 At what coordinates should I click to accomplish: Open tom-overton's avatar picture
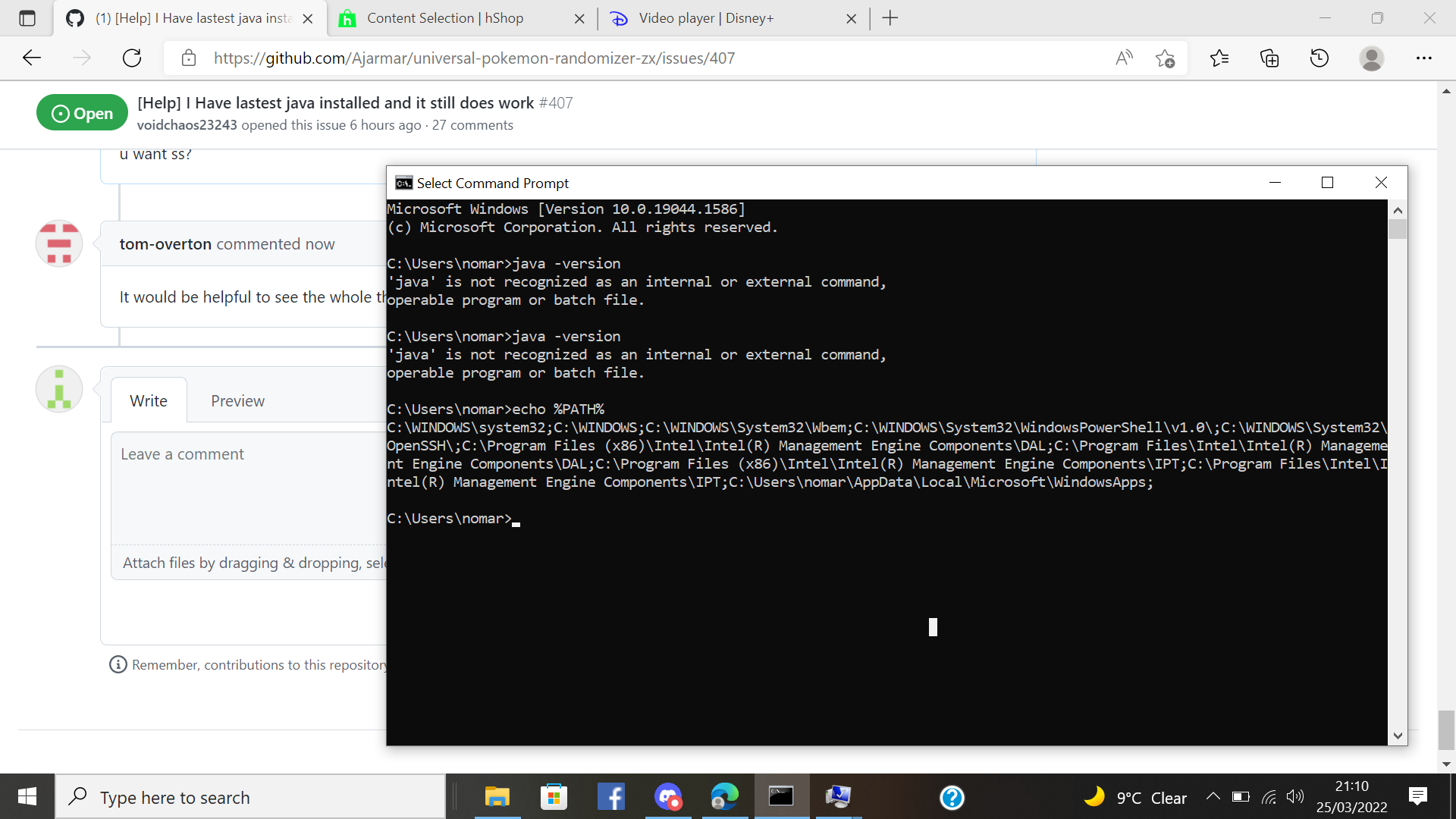pyautogui.click(x=58, y=243)
